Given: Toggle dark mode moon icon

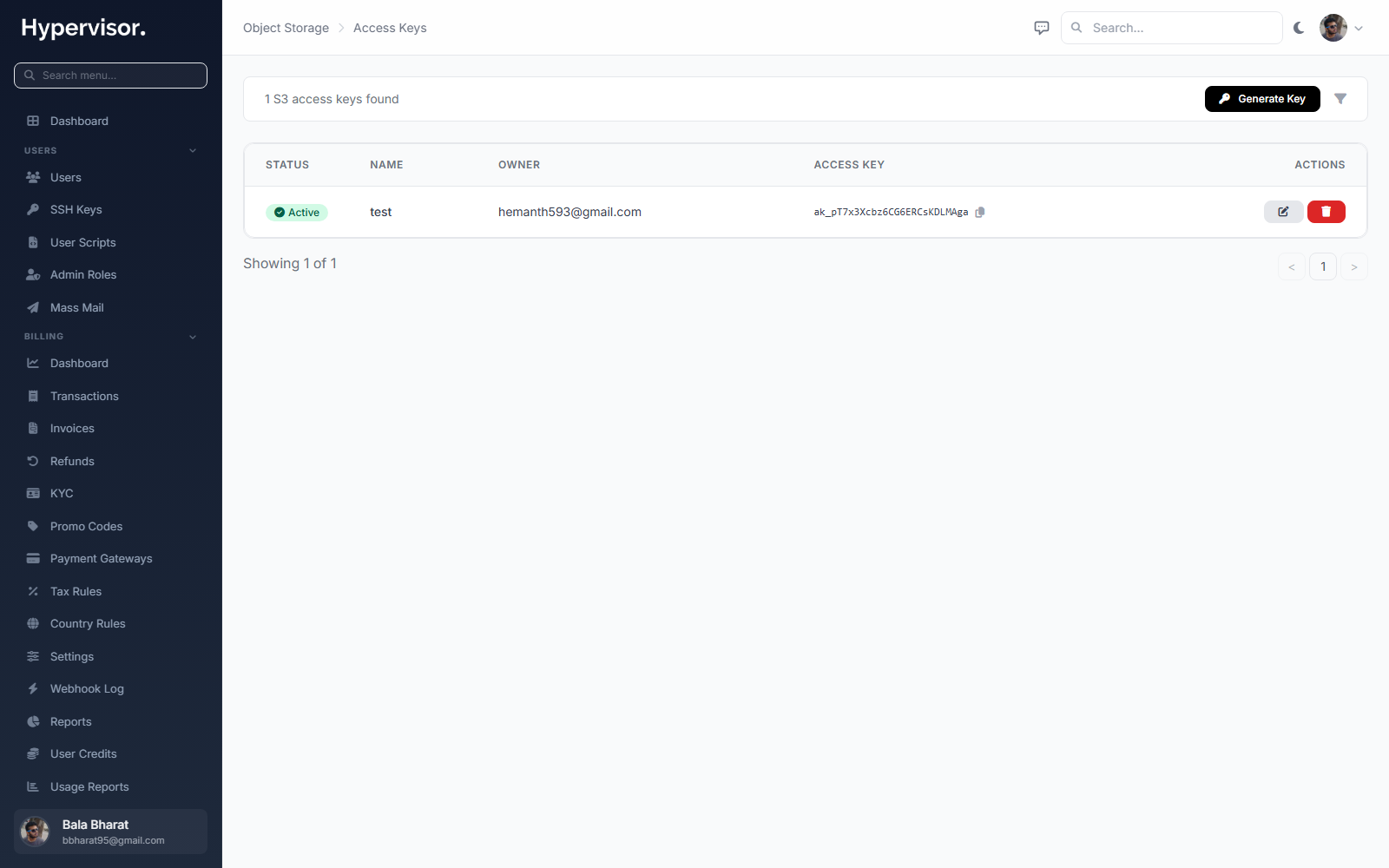Looking at the screenshot, I should [1299, 28].
